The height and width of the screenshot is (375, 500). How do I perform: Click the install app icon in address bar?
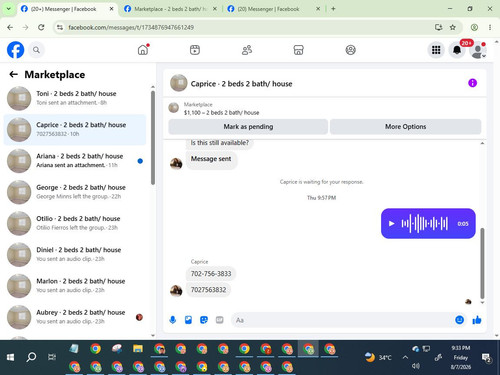coord(438,27)
